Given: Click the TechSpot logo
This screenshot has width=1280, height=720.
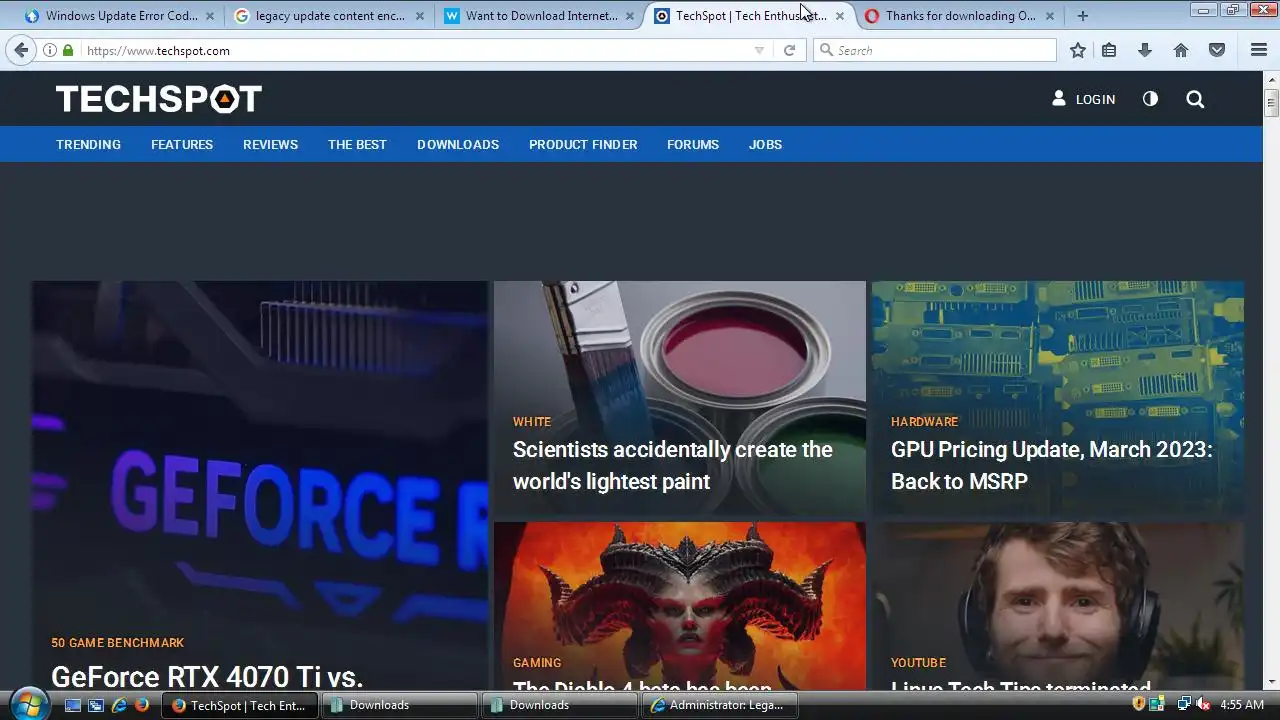Looking at the screenshot, I should (159, 98).
